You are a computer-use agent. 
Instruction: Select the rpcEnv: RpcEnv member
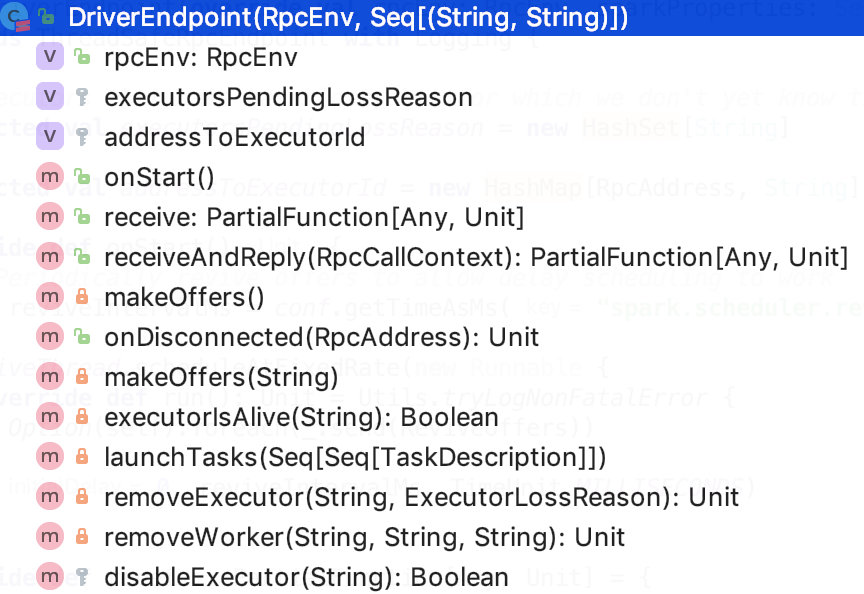click(x=201, y=58)
